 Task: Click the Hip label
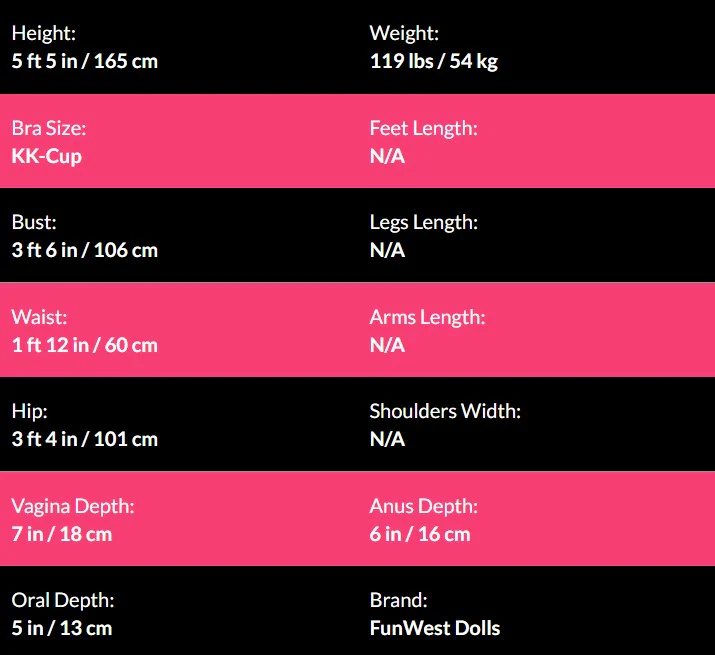point(29,411)
